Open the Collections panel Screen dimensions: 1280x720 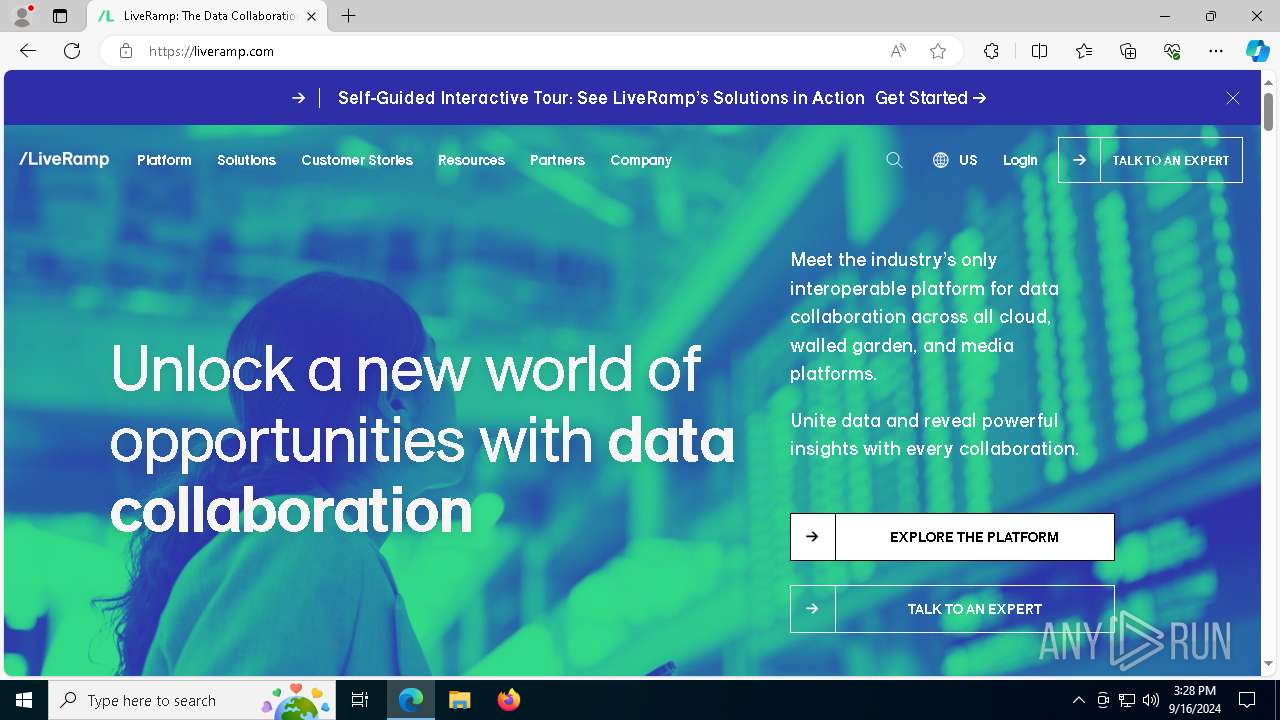coord(1128,51)
